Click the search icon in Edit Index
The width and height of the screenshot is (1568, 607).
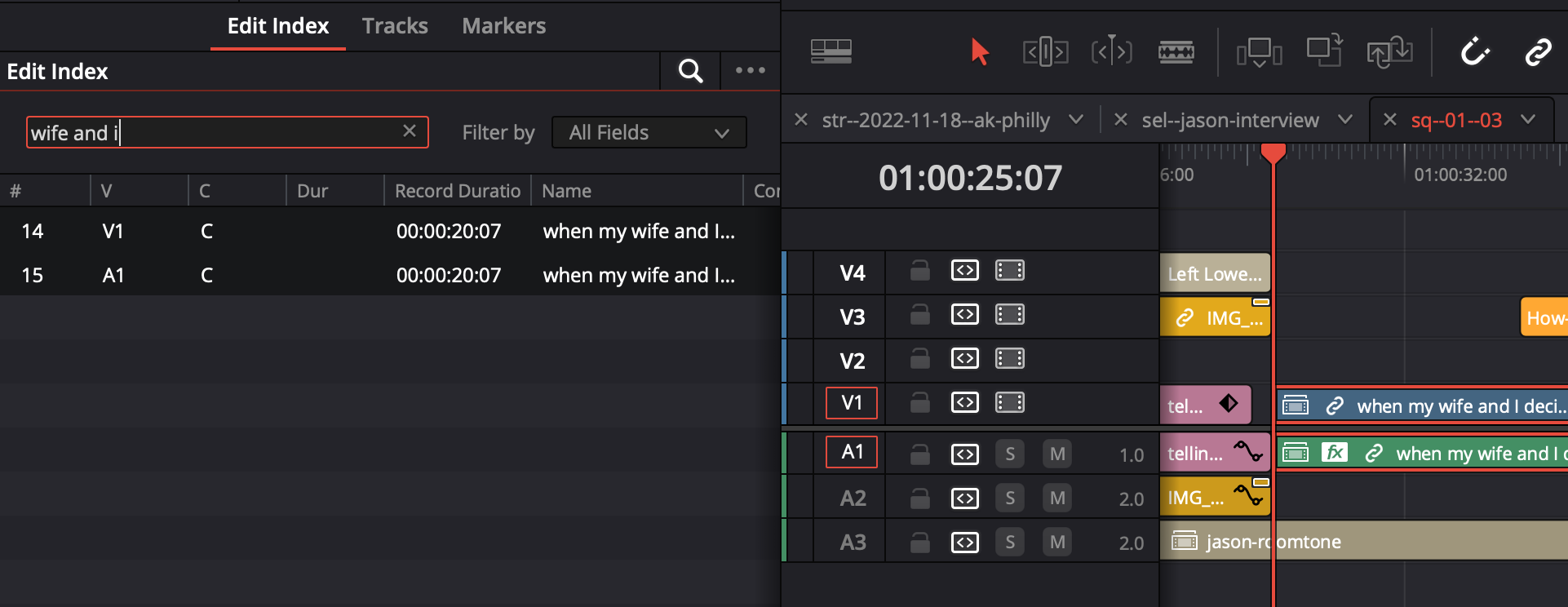(x=689, y=71)
